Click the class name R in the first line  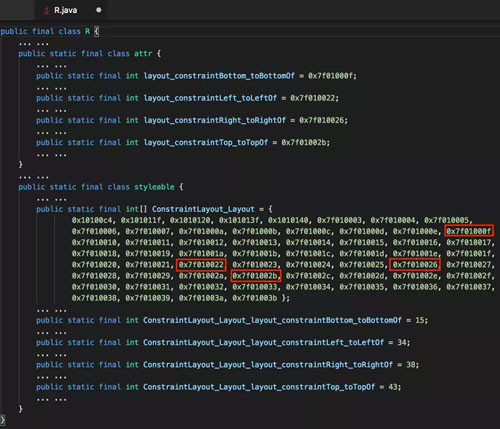(87, 31)
